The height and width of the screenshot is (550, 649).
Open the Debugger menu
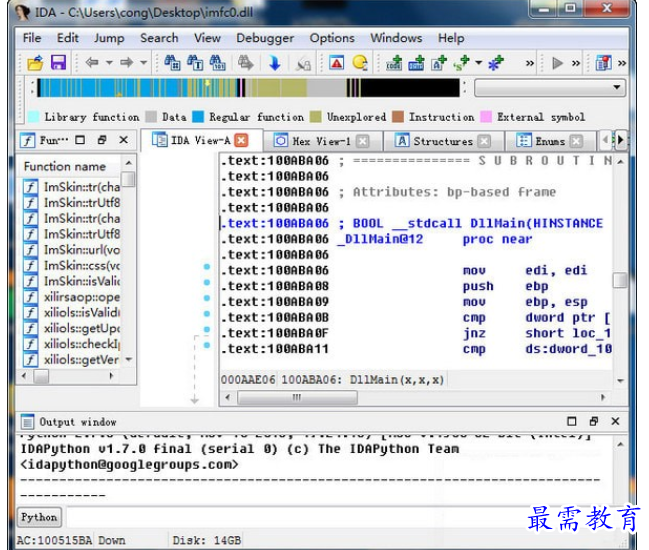[265, 38]
